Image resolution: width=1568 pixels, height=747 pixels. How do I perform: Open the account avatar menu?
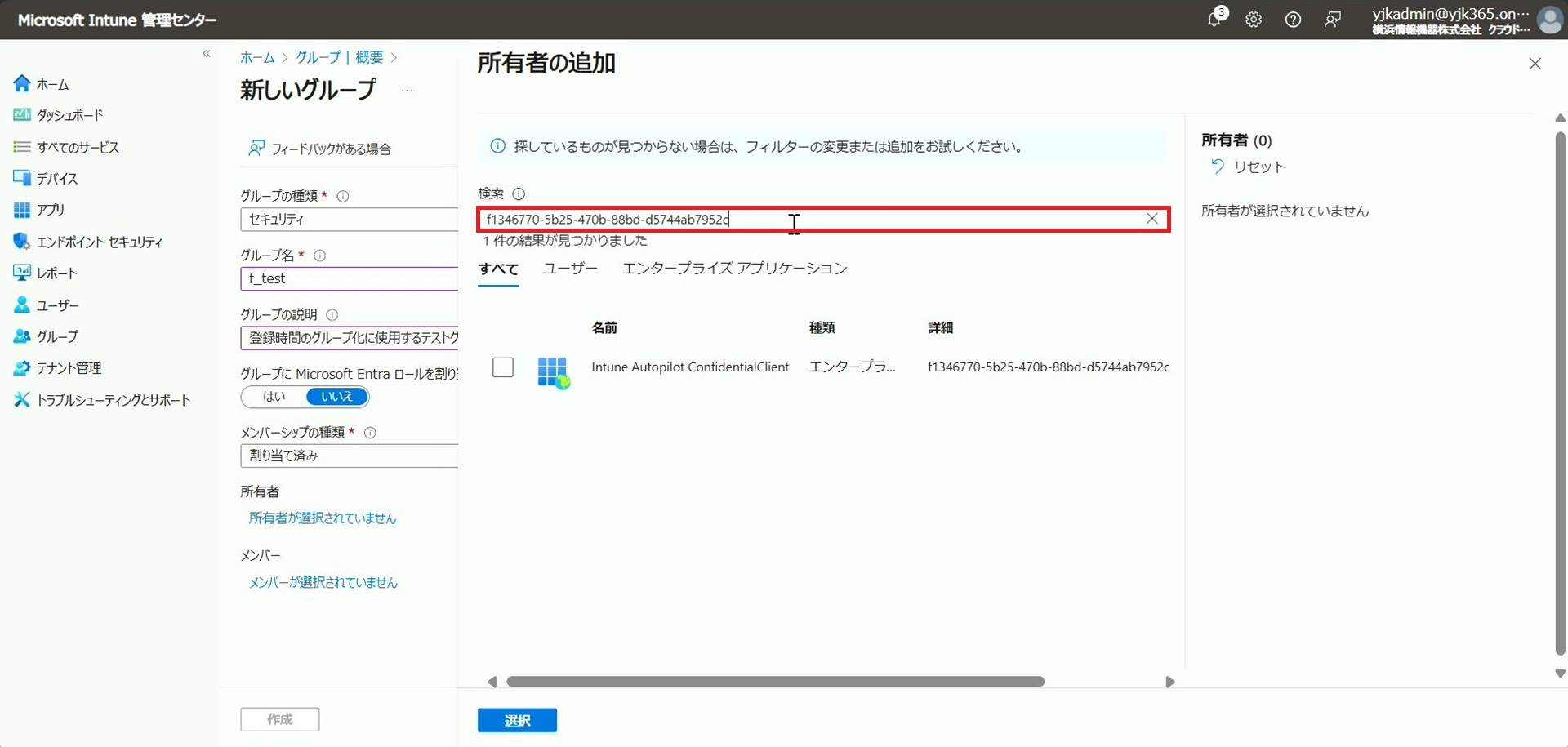tap(1549, 20)
